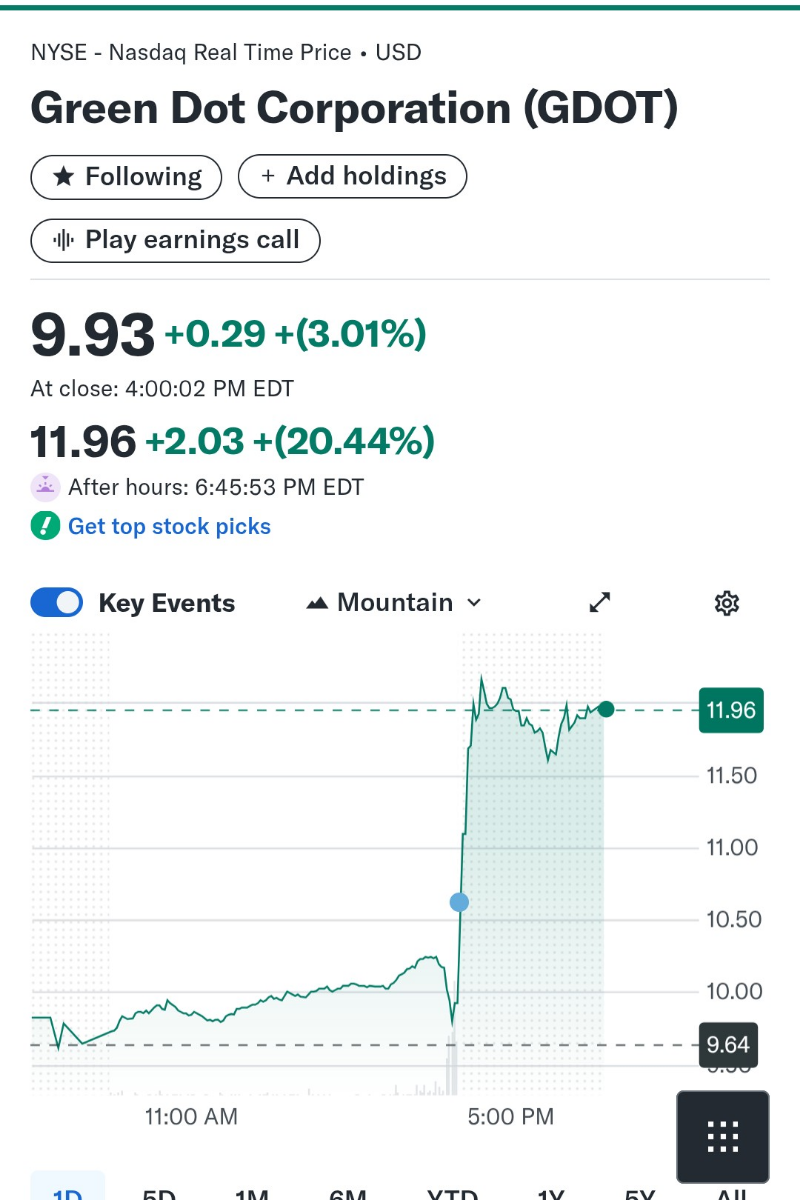Screen dimensions: 800x1200
Task: Click Add holdings button
Action: click(352, 176)
